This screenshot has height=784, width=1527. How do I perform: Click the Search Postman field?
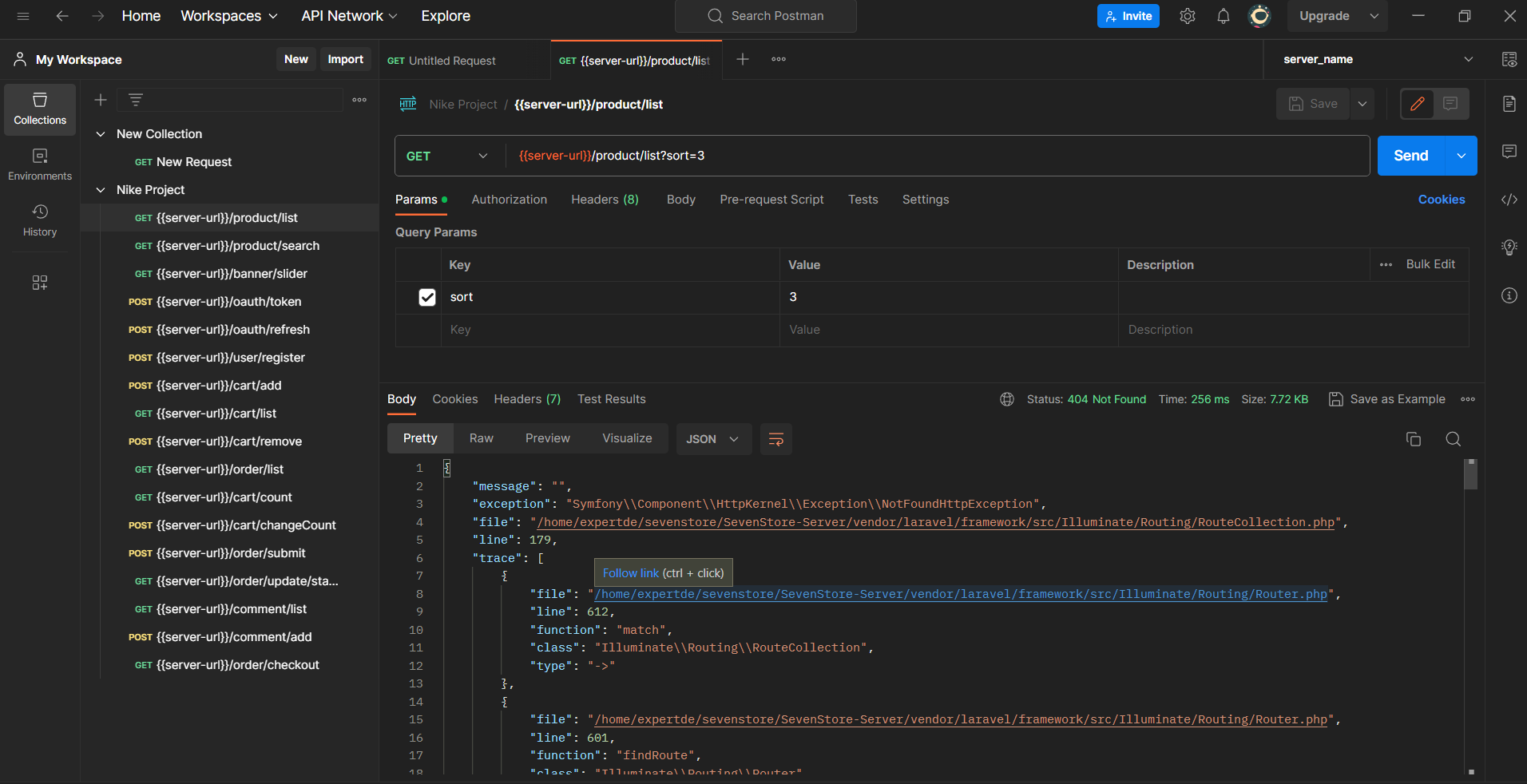[x=766, y=16]
